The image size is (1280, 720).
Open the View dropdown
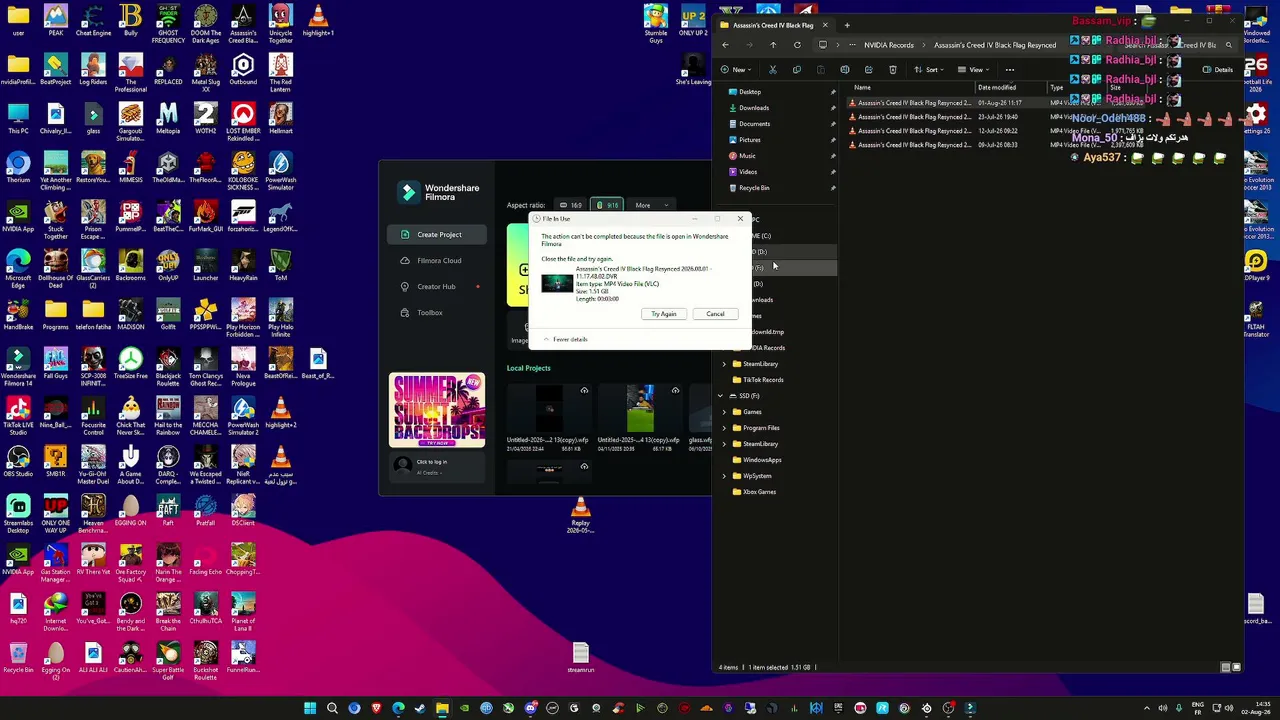pos(975,70)
